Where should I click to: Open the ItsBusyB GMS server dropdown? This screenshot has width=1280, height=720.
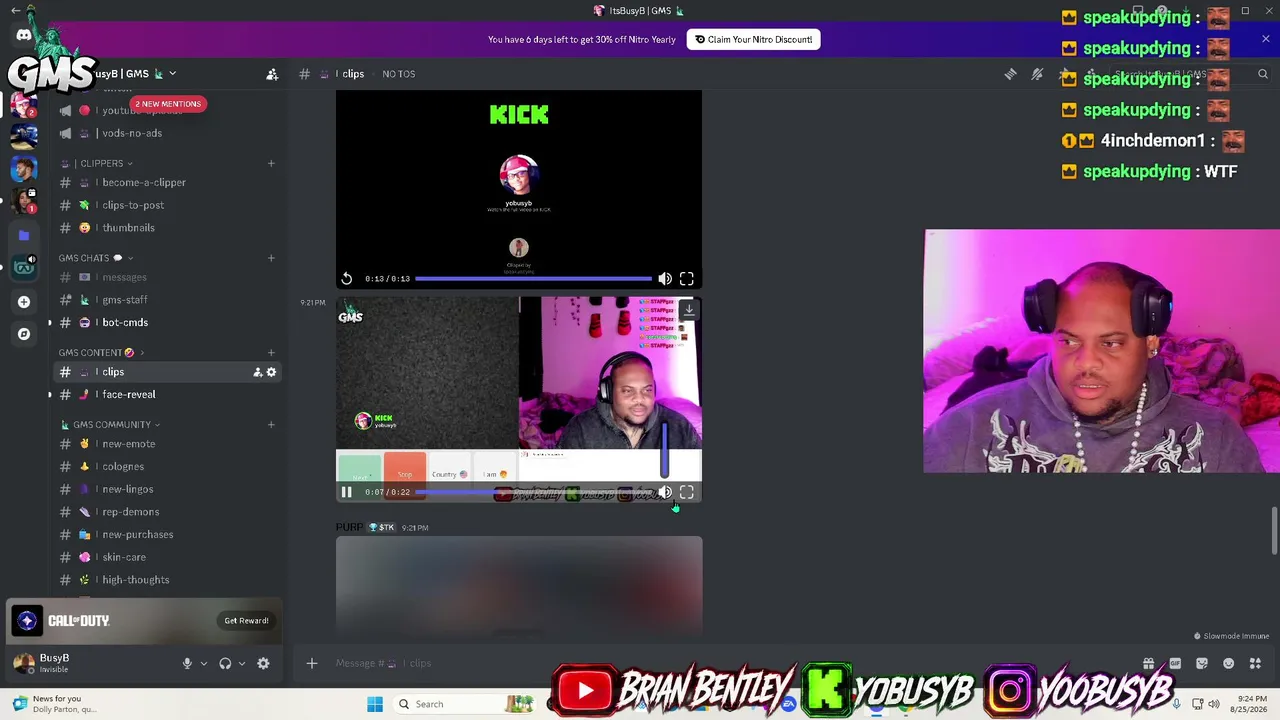[172, 73]
